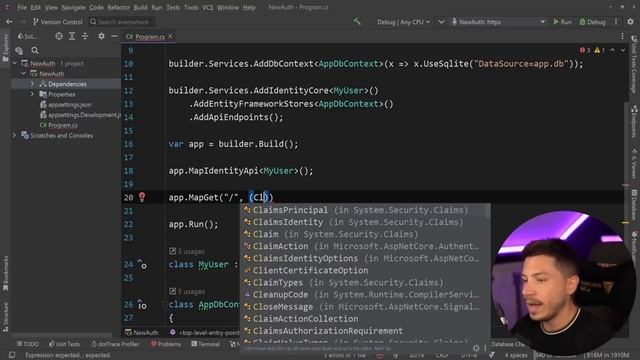Open the Unit Tests tool window
The image size is (640, 360).
point(64,344)
